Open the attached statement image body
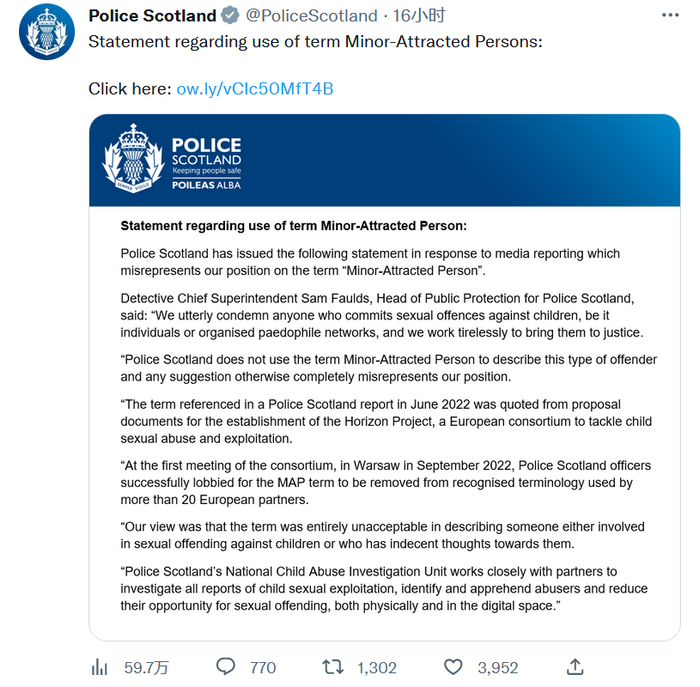Screen dimensions: 700x687 click(x=385, y=420)
